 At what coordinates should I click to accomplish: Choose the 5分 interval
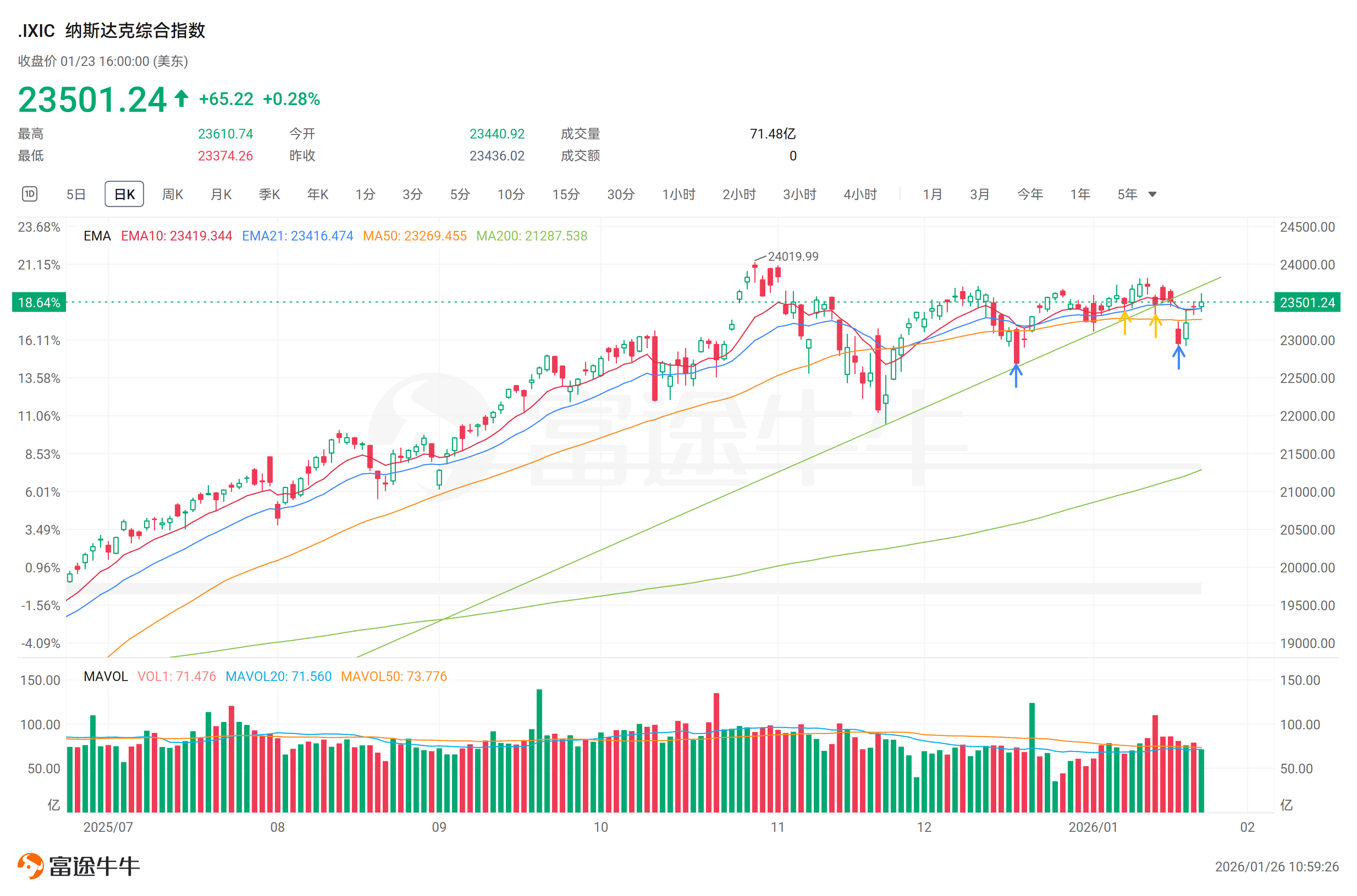click(460, 194)
